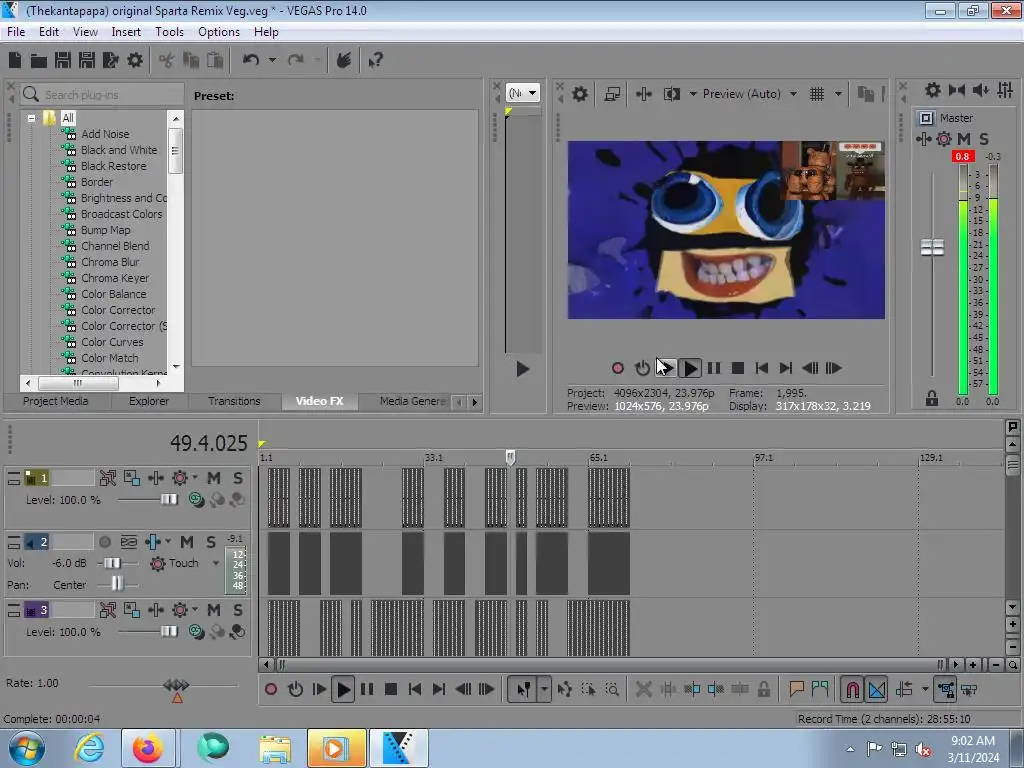Copy snapshot to clipboard icon in preview
This screenshot has width=1024, height=768.
(865, 94)
